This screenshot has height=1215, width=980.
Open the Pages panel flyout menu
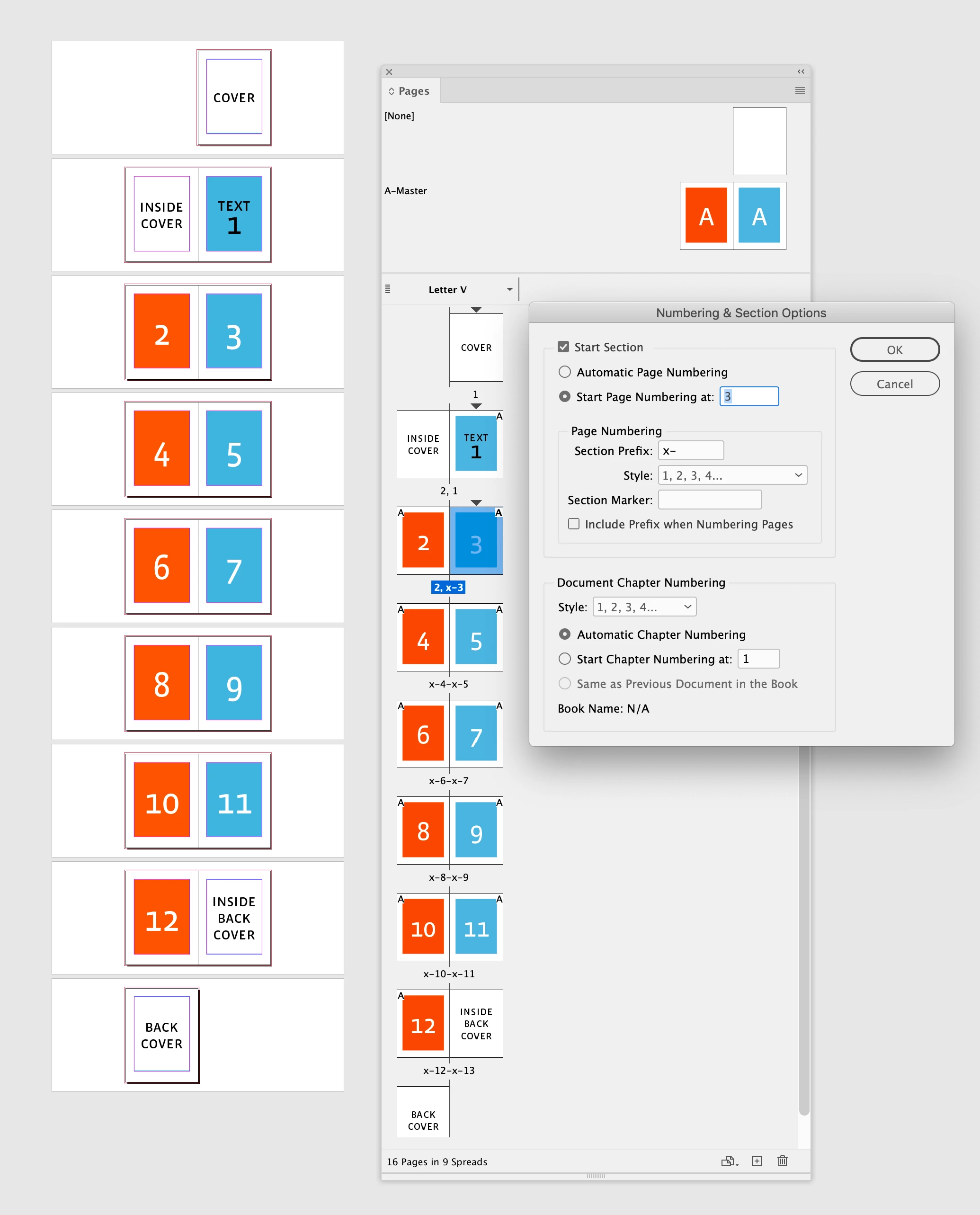click(800, 91)
